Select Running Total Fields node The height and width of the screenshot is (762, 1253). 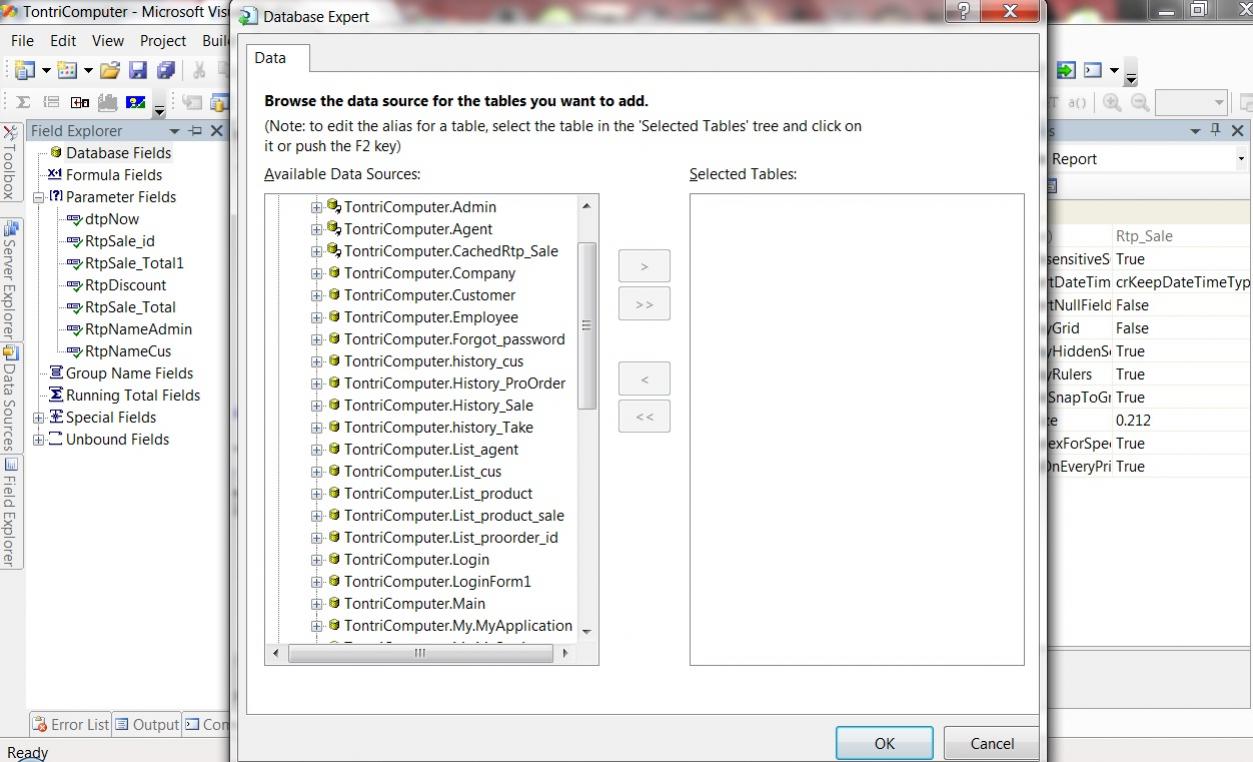tap(133, 395)
